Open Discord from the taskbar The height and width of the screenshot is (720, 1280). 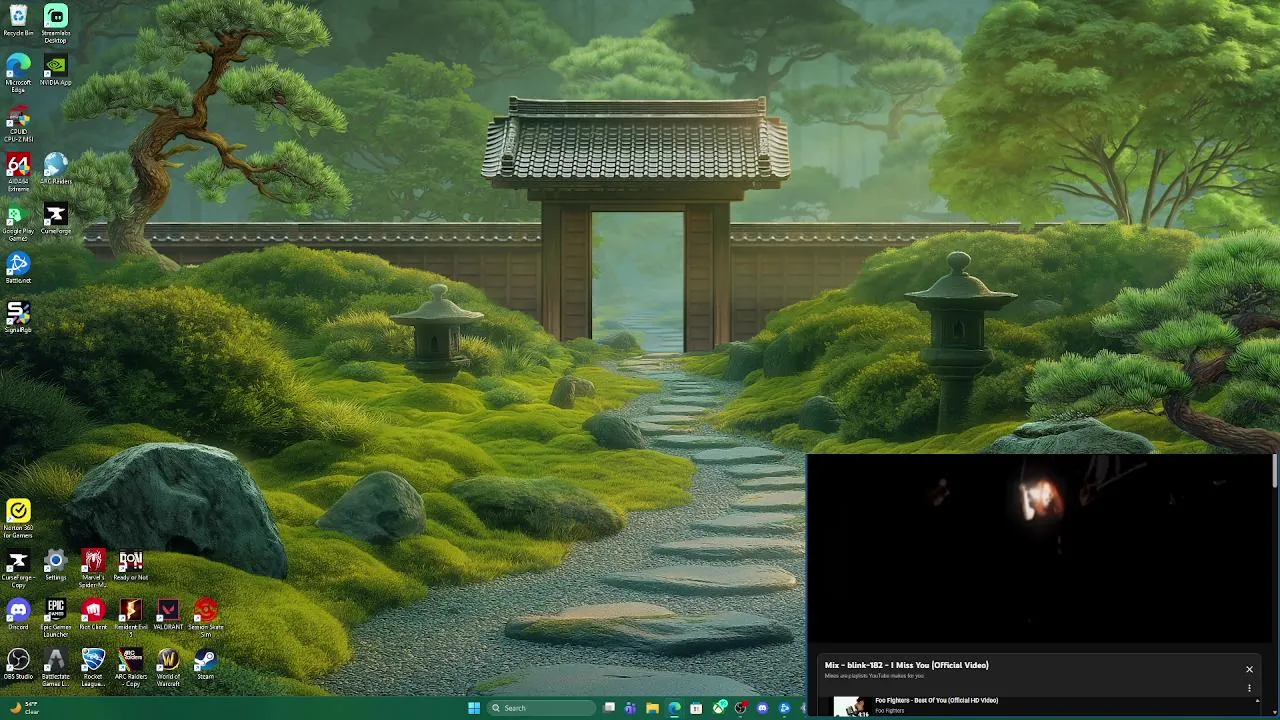click(x=762, y=708)
